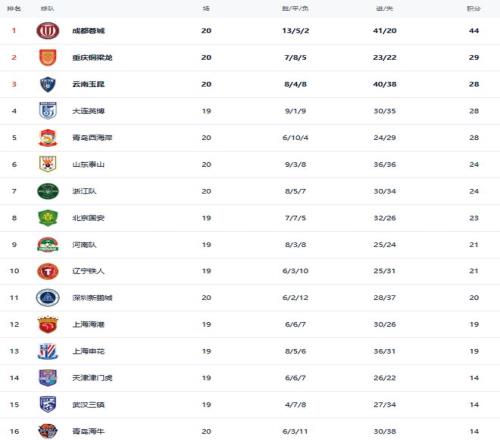This screenshot has height=440, width=500.
Task: Select the win/draw/loss column header
Action: click(295, 8)
